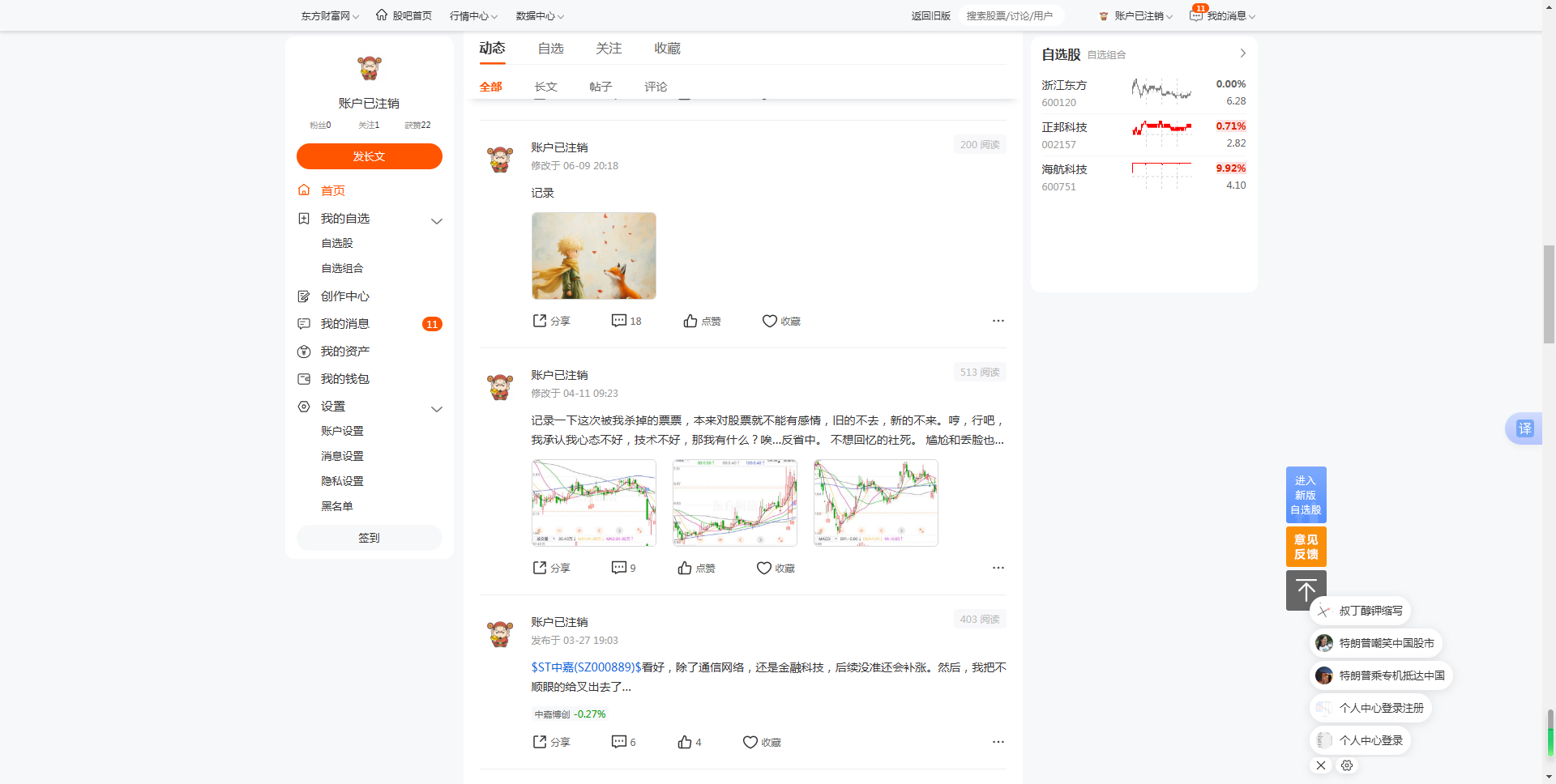
Task: Toggle 收藏 heart on the ST中嘉 post
Action: click(750, 742)
